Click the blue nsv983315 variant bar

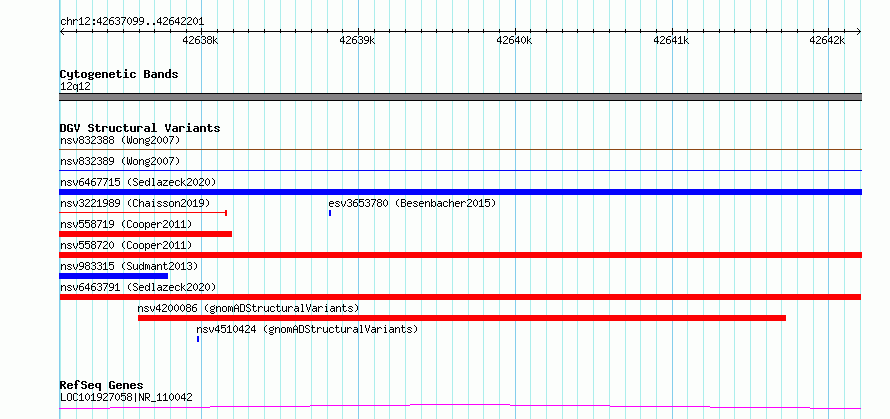pos(114,276)
